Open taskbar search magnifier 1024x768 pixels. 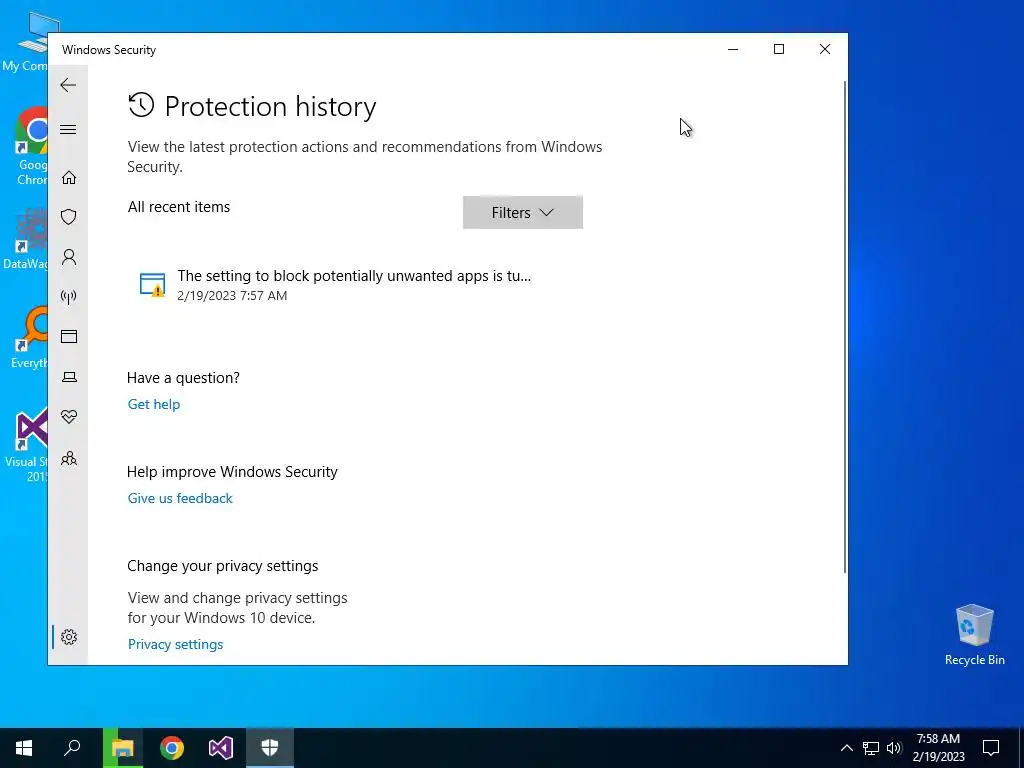[x=72, y=748]
